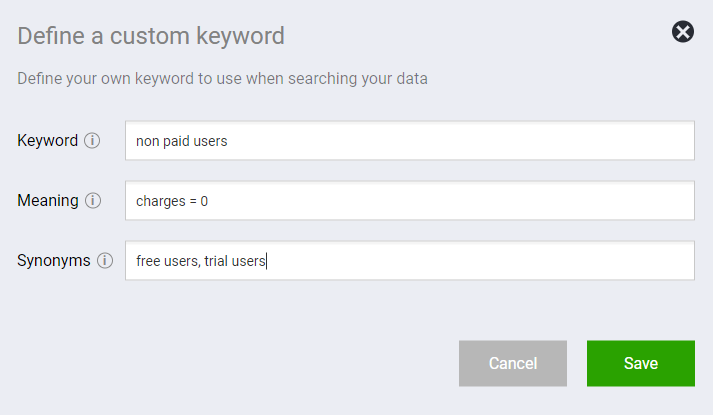Click the word "free" in Synonyms
Image resolution: width=713 pixels, height=415 pixels.
tap(148, 261)
